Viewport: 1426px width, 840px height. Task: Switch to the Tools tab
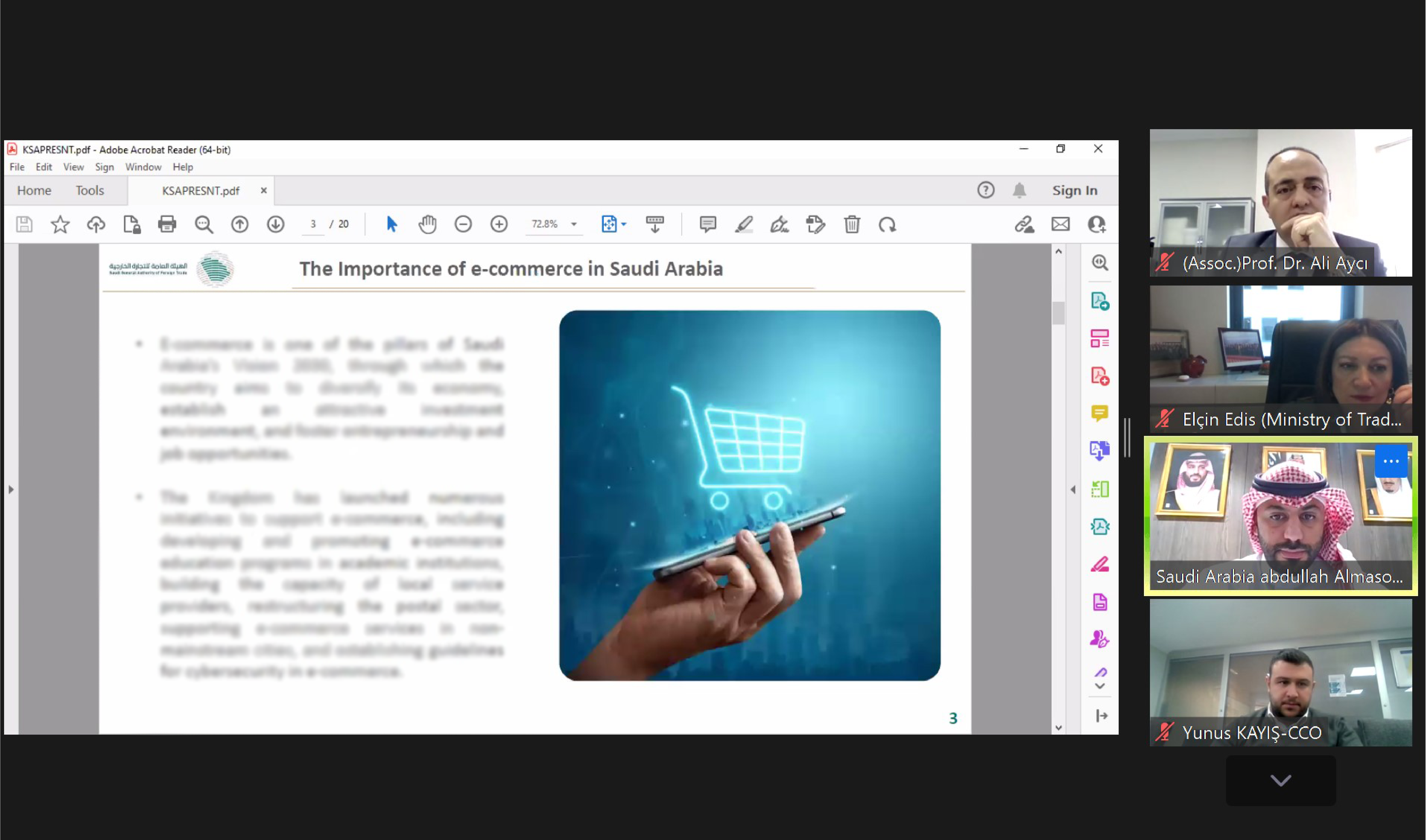point(90,190)
